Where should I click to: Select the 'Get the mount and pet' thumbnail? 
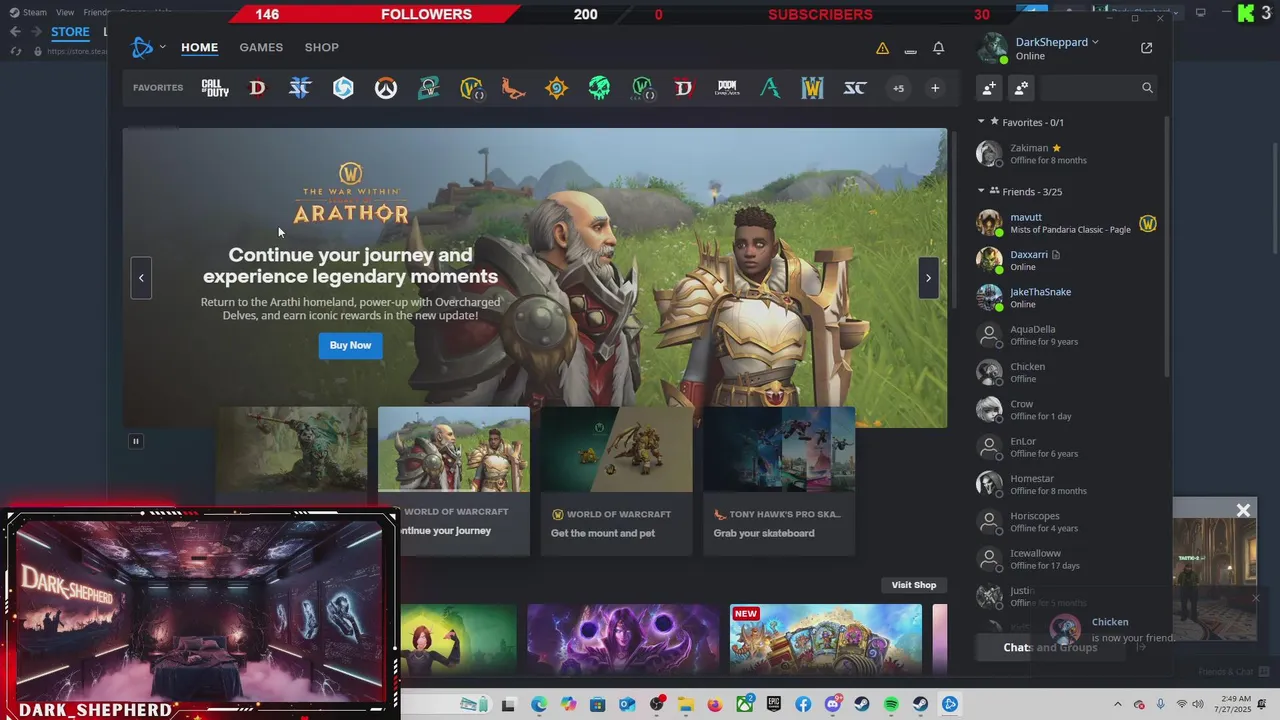(x=617, y=481)
